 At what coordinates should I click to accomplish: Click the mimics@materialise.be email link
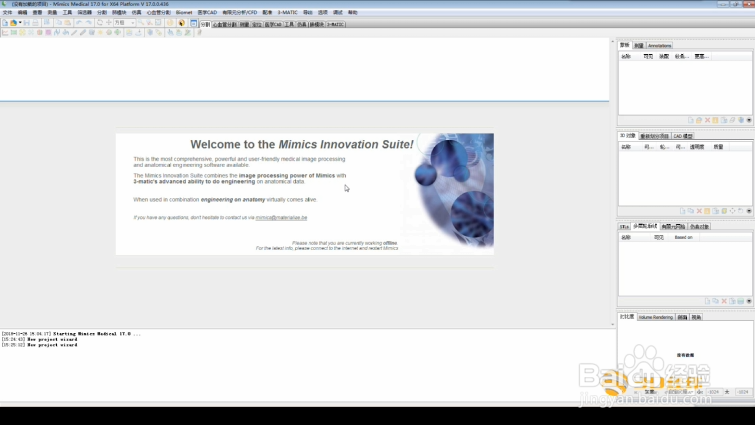[281, 218]
